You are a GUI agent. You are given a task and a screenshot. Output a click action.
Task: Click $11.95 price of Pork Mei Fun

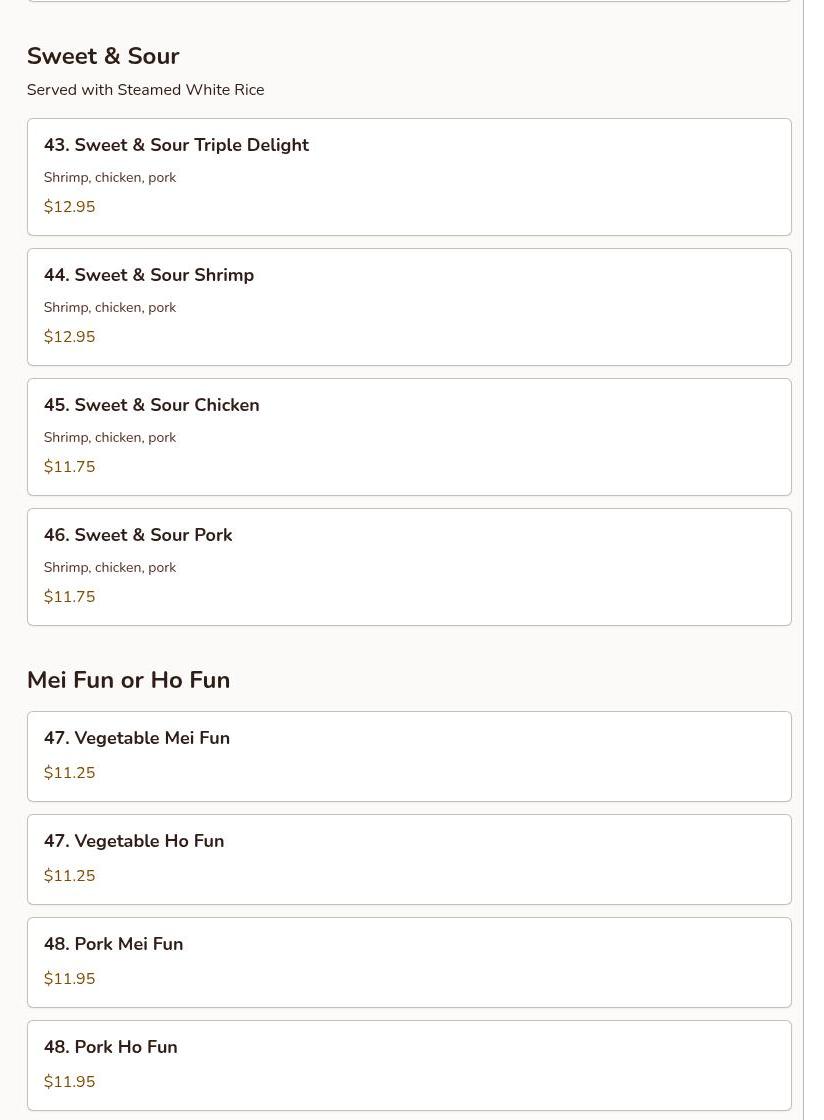click(69, 978)
